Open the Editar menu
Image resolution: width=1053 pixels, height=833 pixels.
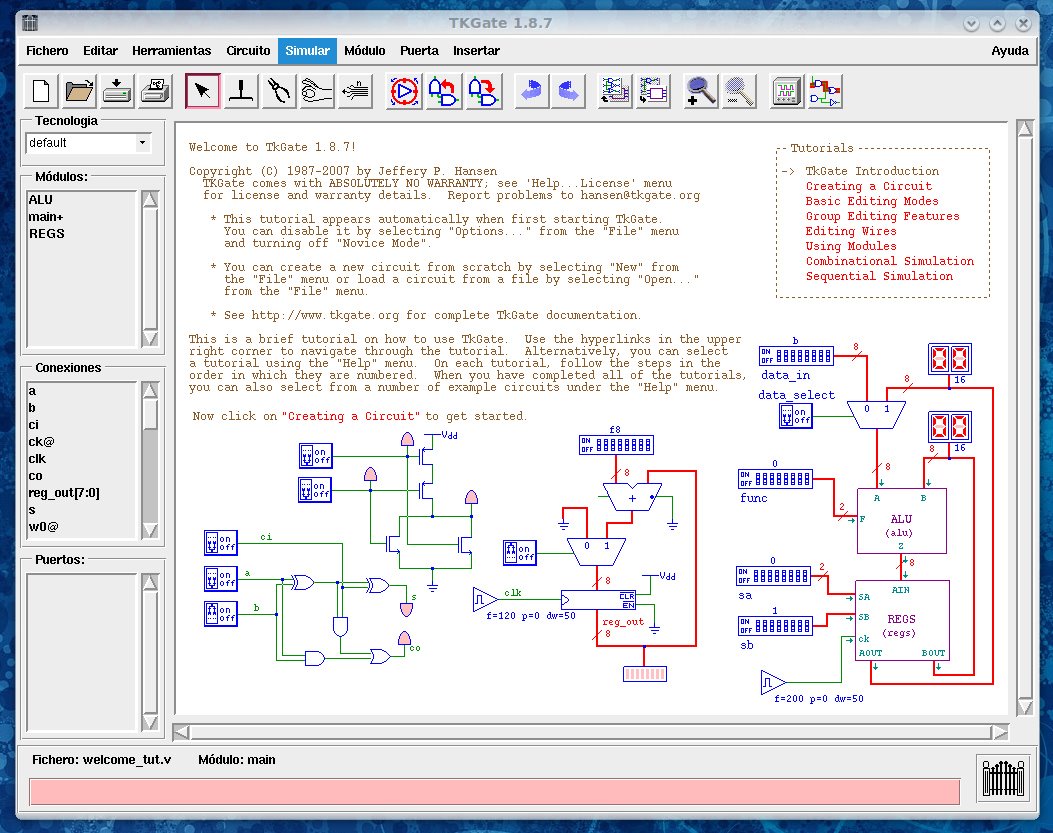(100, 50)
